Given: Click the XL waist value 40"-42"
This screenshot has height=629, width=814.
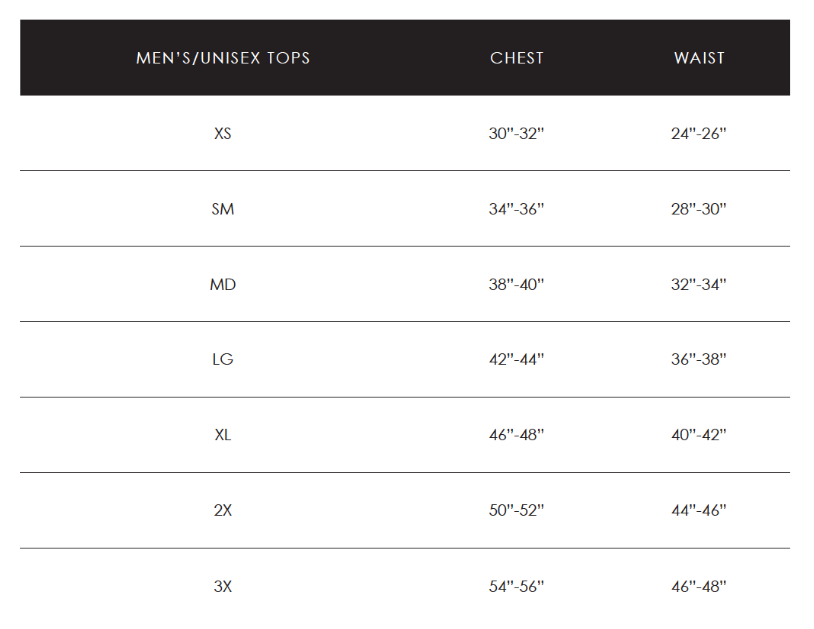Looking at the screenshot, I should 699,435.
